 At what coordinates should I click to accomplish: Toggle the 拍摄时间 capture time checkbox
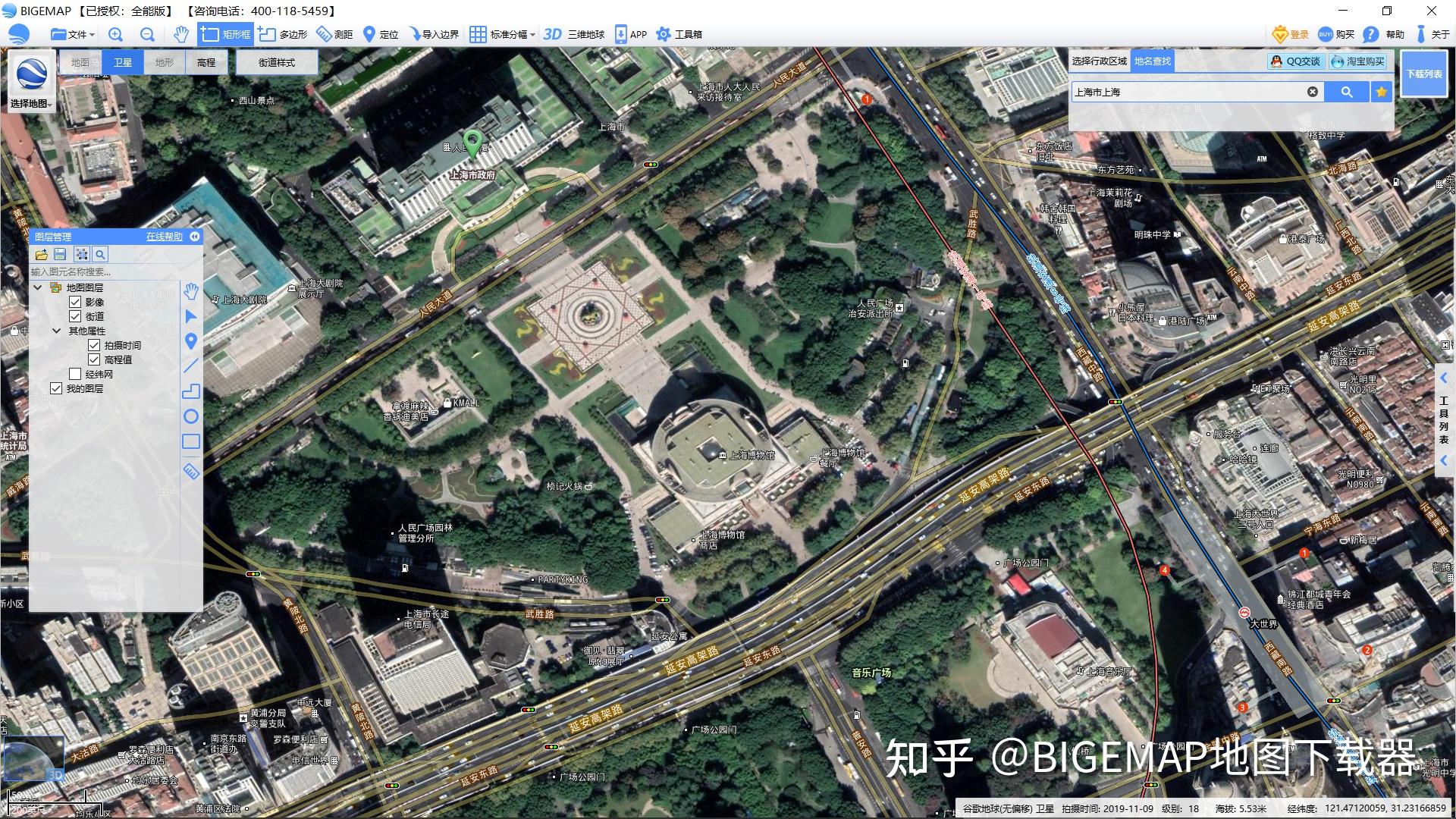(94, 345)
